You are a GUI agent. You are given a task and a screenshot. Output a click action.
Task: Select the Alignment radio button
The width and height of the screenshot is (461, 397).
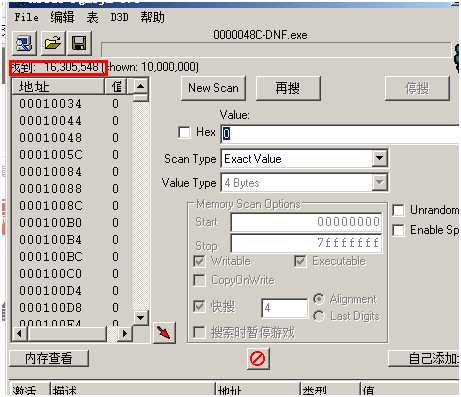pos(319,299)
